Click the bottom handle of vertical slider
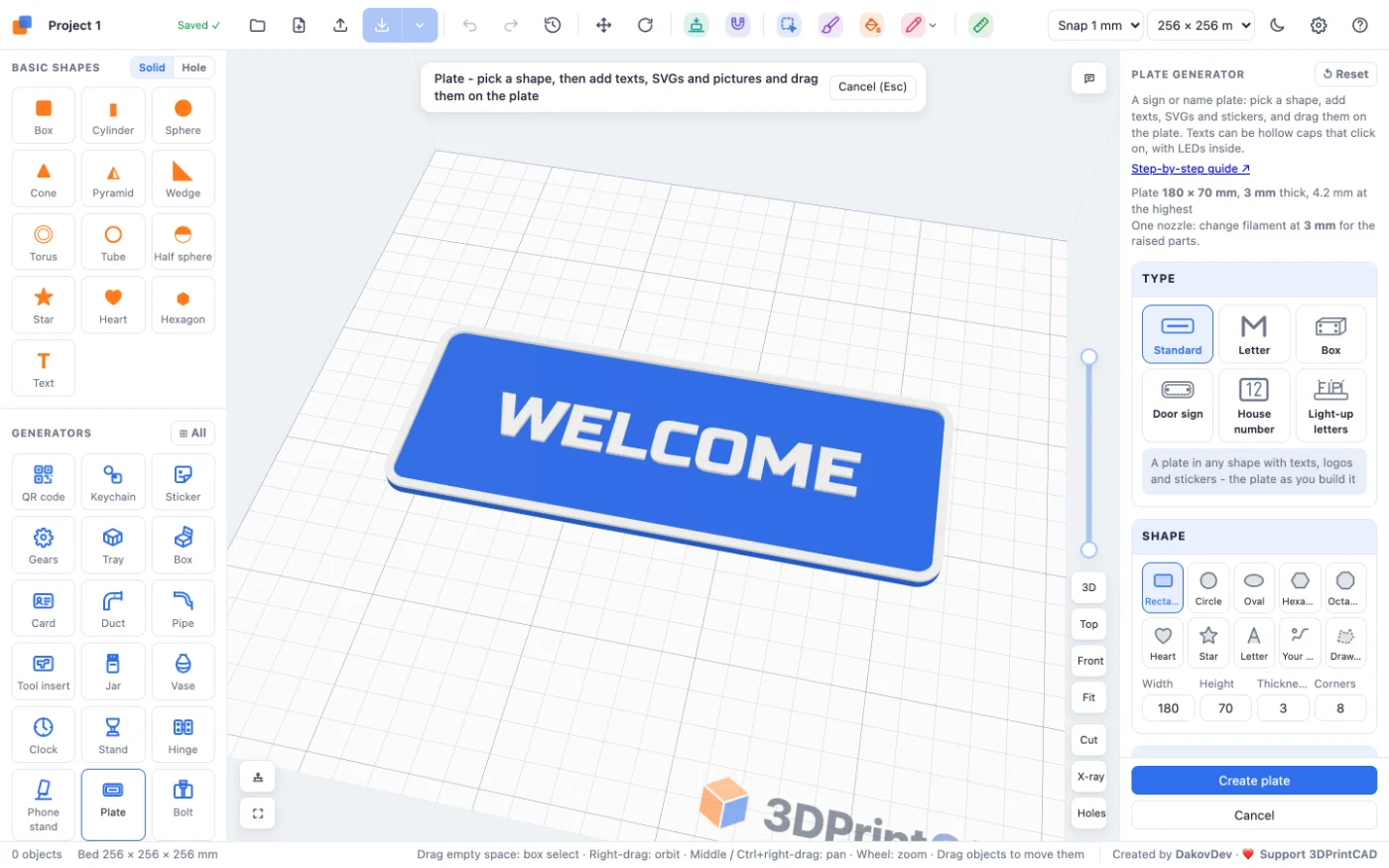1389x868 pixels. click(1088, 550)
